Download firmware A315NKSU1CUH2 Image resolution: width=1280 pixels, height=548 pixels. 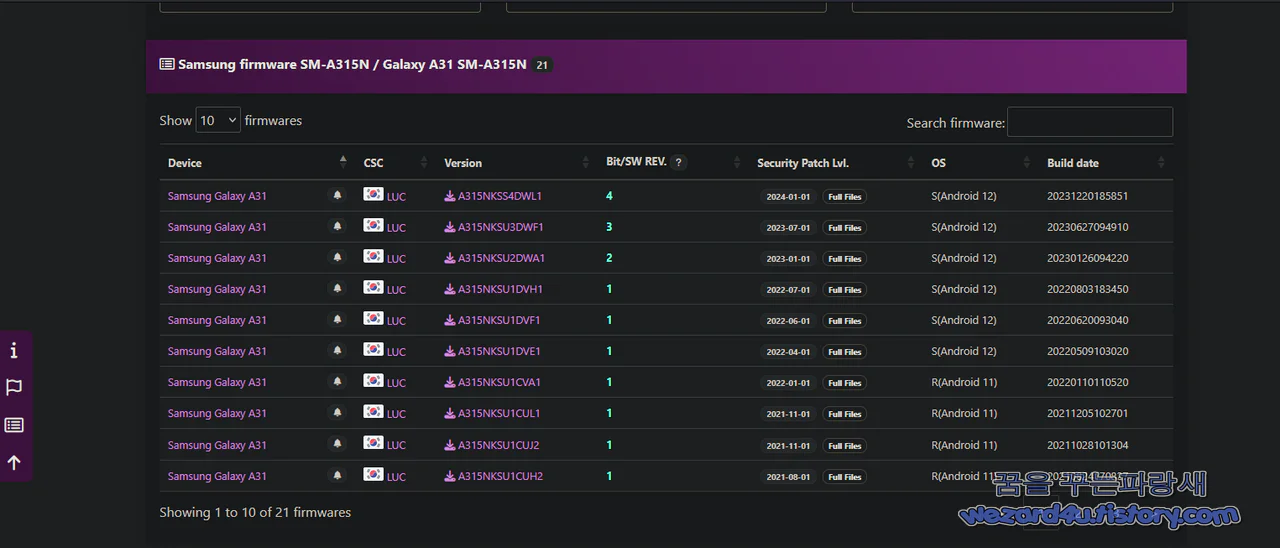(x=494, y=476)
